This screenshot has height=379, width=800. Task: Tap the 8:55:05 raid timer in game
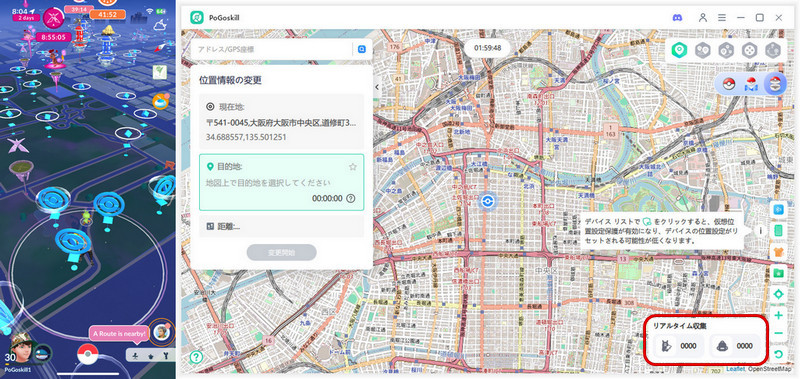pos(54,37)
